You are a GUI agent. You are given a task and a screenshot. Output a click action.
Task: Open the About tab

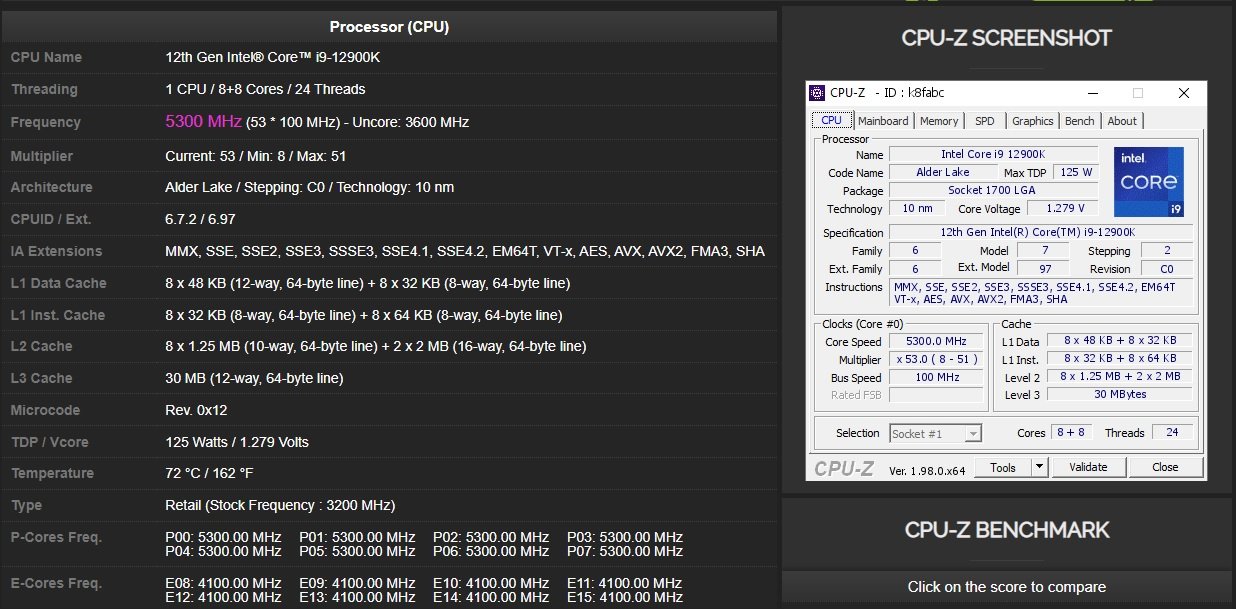(1122, 121)
